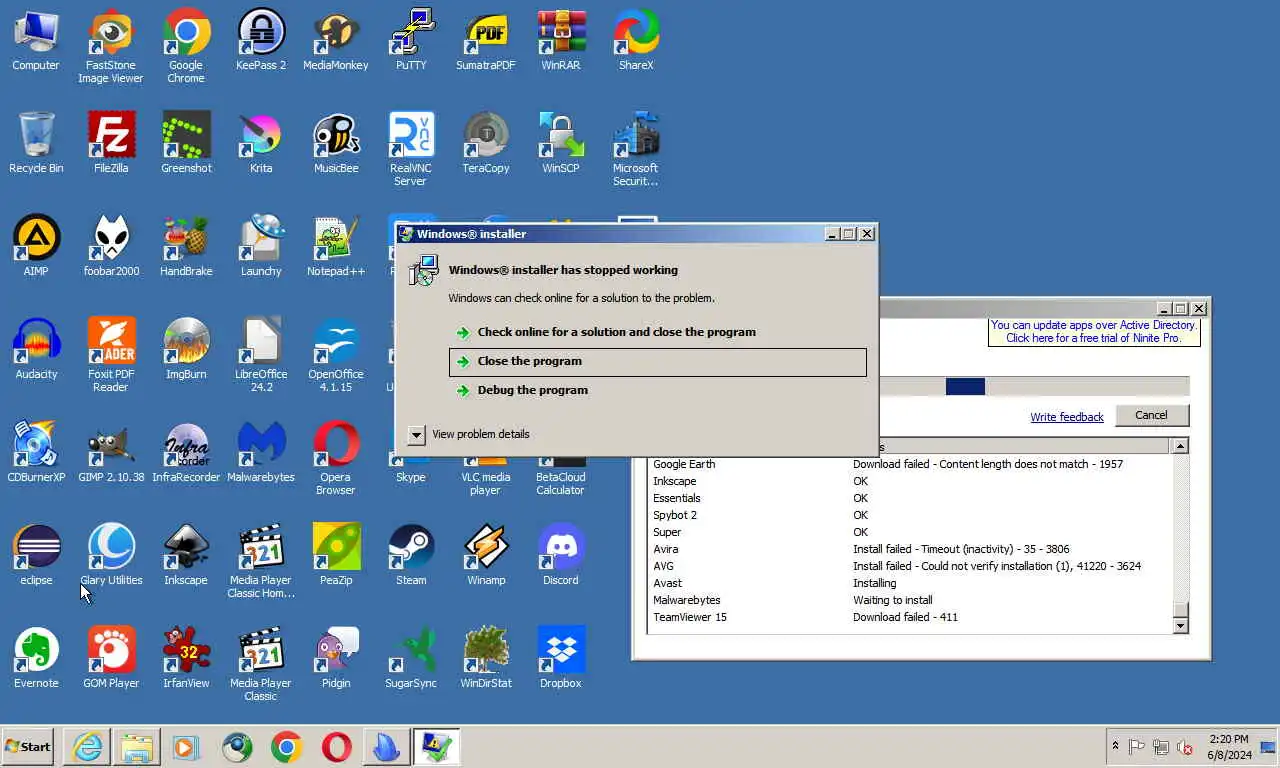Open the HandBrake desktop shortcut
Image resolution: width=1280 pixels, height=768 pixels.
click(x=186, y=246)
